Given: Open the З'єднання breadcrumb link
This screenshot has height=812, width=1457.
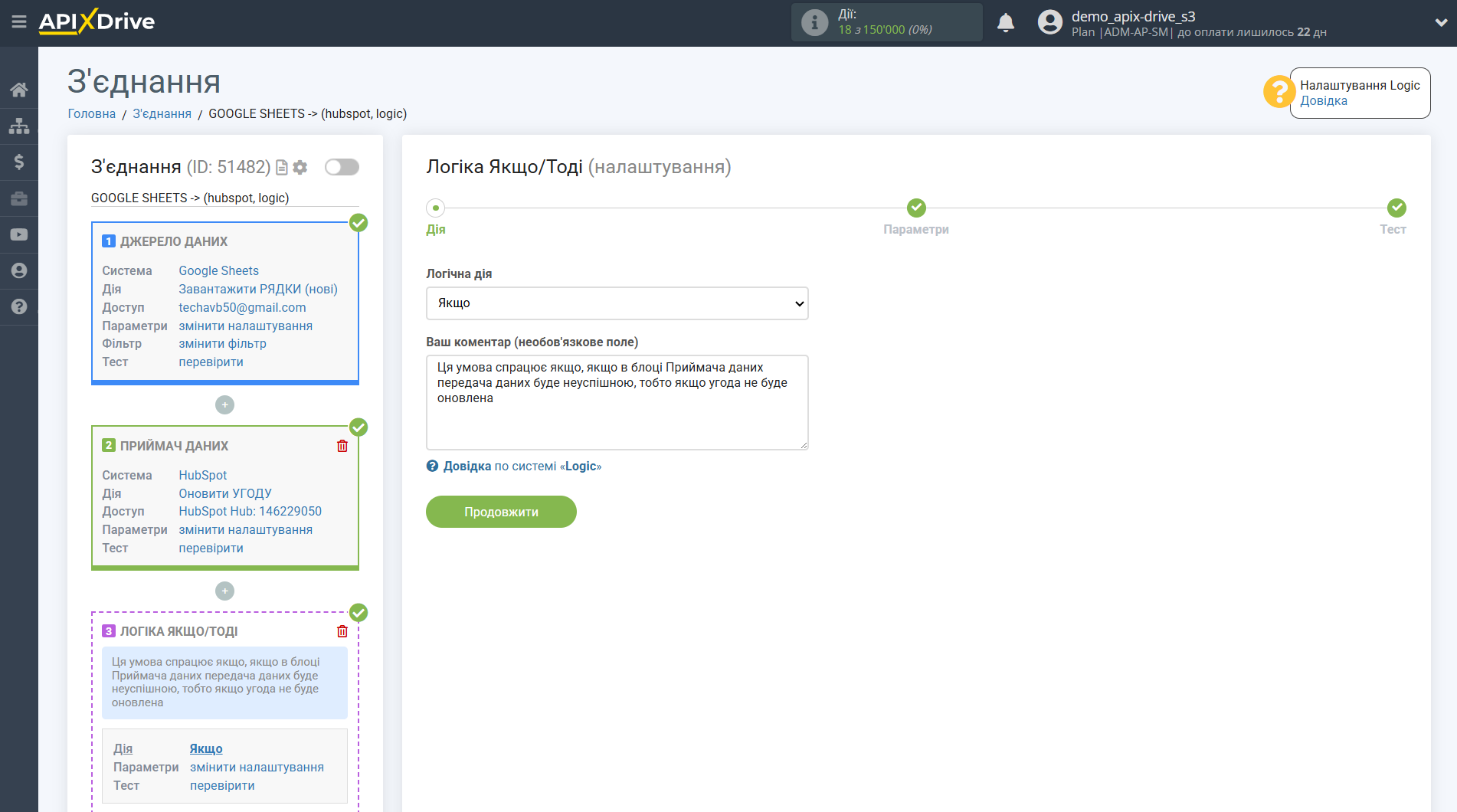Looking at the screenshot, I should click(162, 113).
